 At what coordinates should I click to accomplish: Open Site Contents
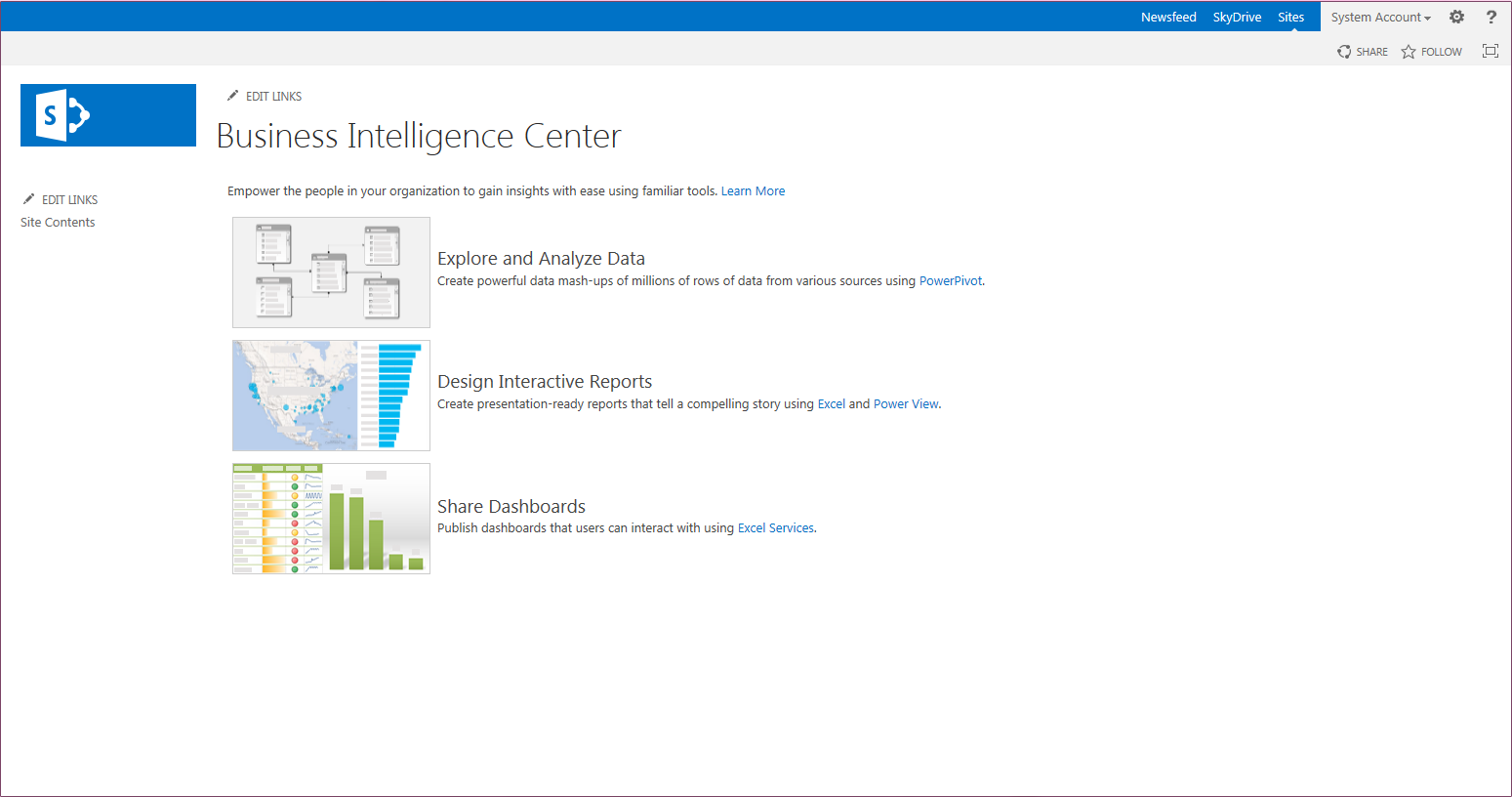coord(58,222)
